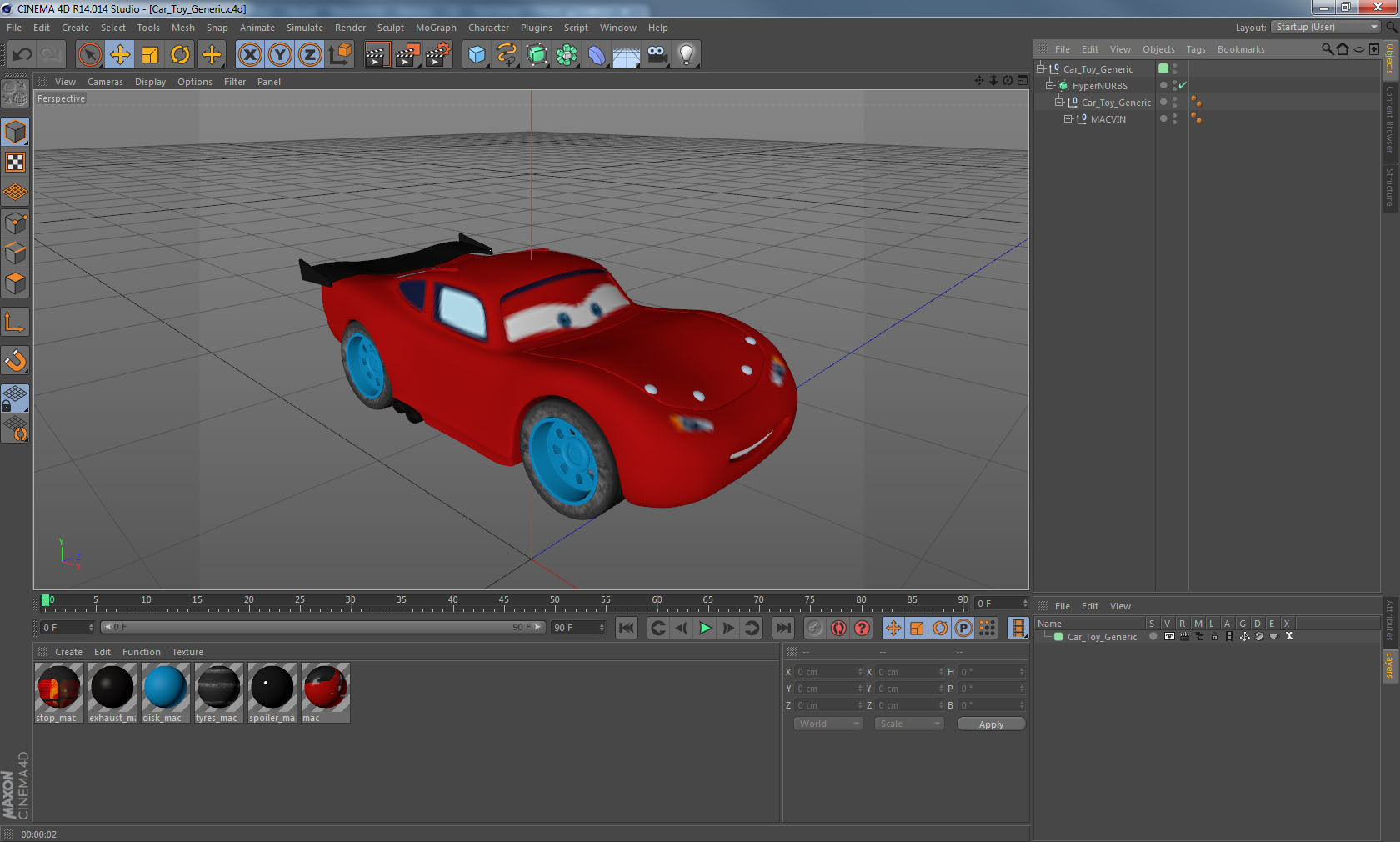Viewport: 1400px width, 842px height.
Task: Enable the snap magnet icon
Action: point(15,360)
